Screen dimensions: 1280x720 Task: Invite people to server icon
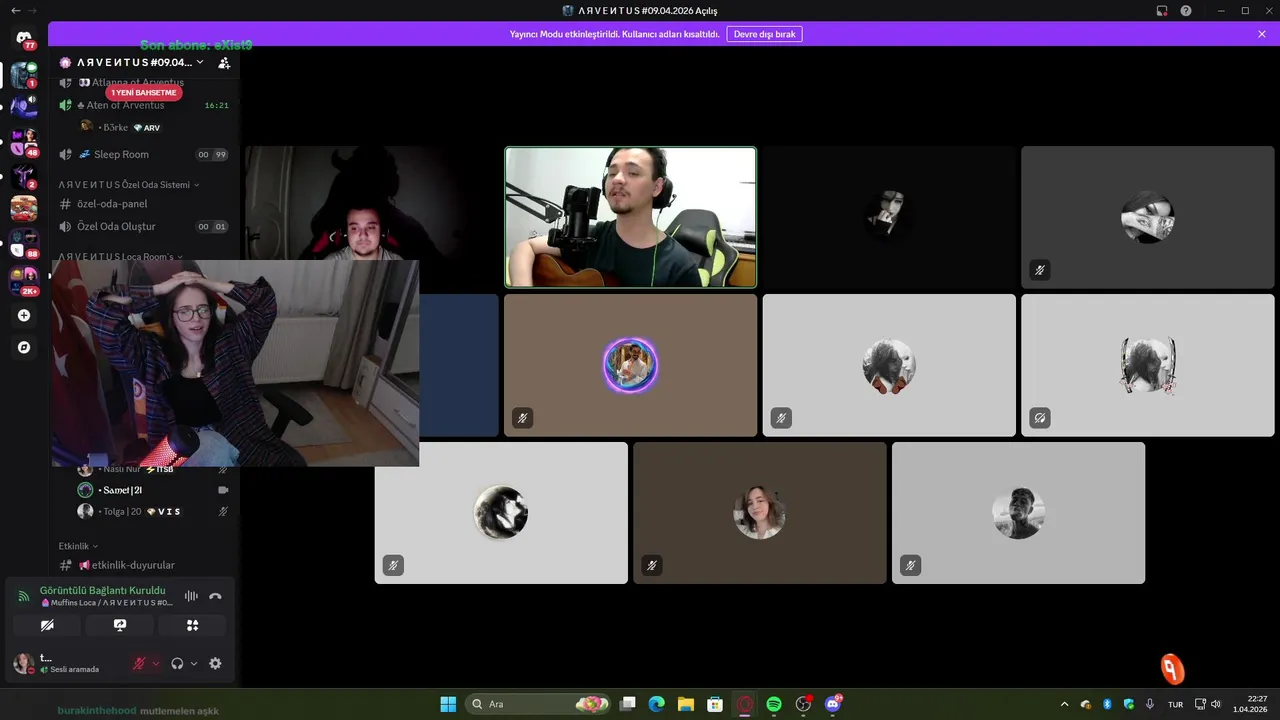[x=224, y=62]
